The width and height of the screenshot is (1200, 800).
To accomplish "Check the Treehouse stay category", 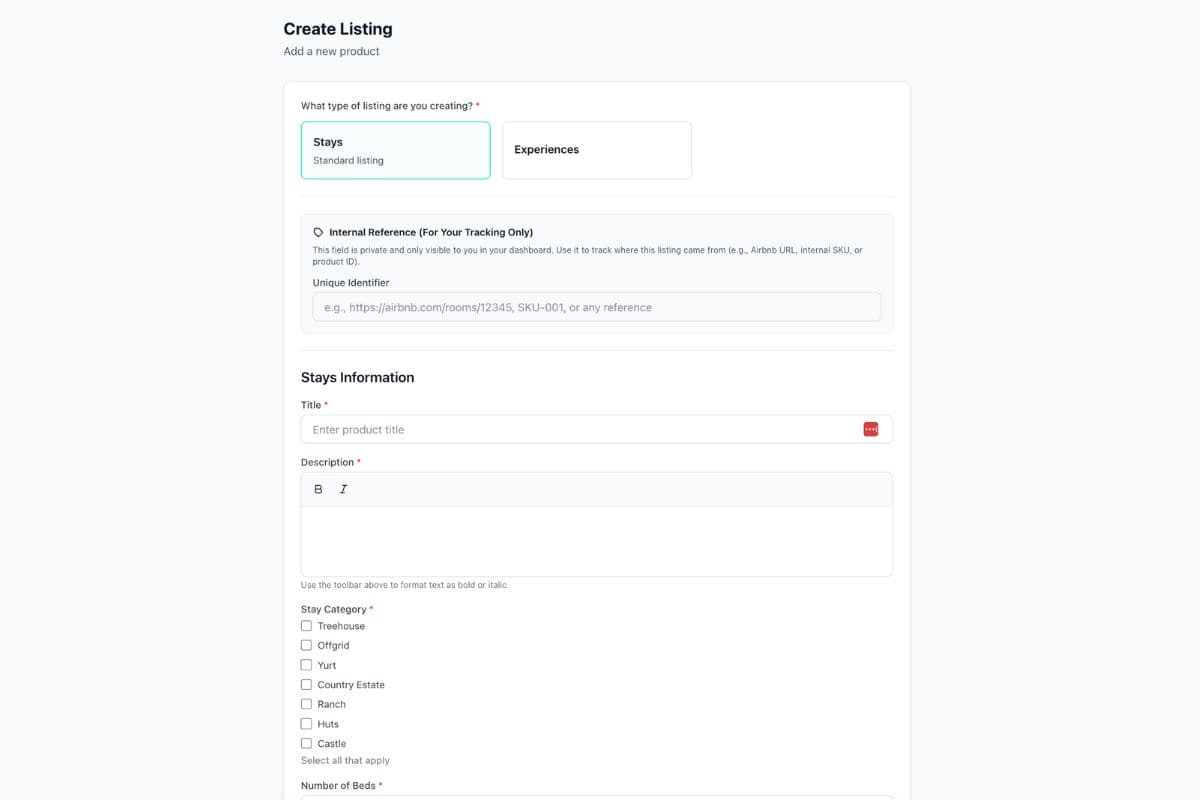I will click(x=306, y=625).
